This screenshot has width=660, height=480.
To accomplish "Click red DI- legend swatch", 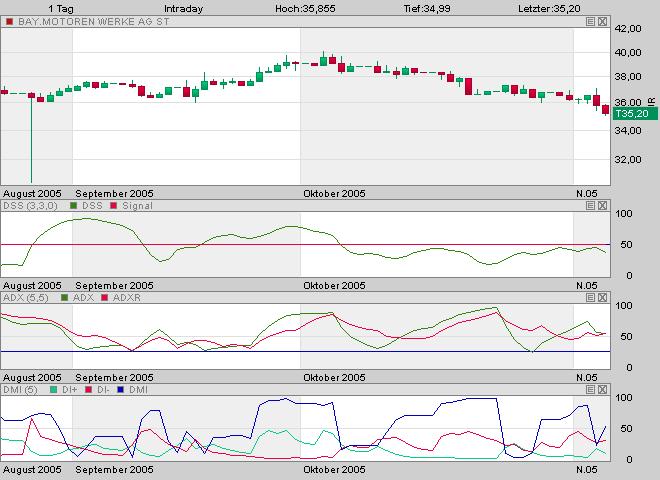I will (88, 389).
